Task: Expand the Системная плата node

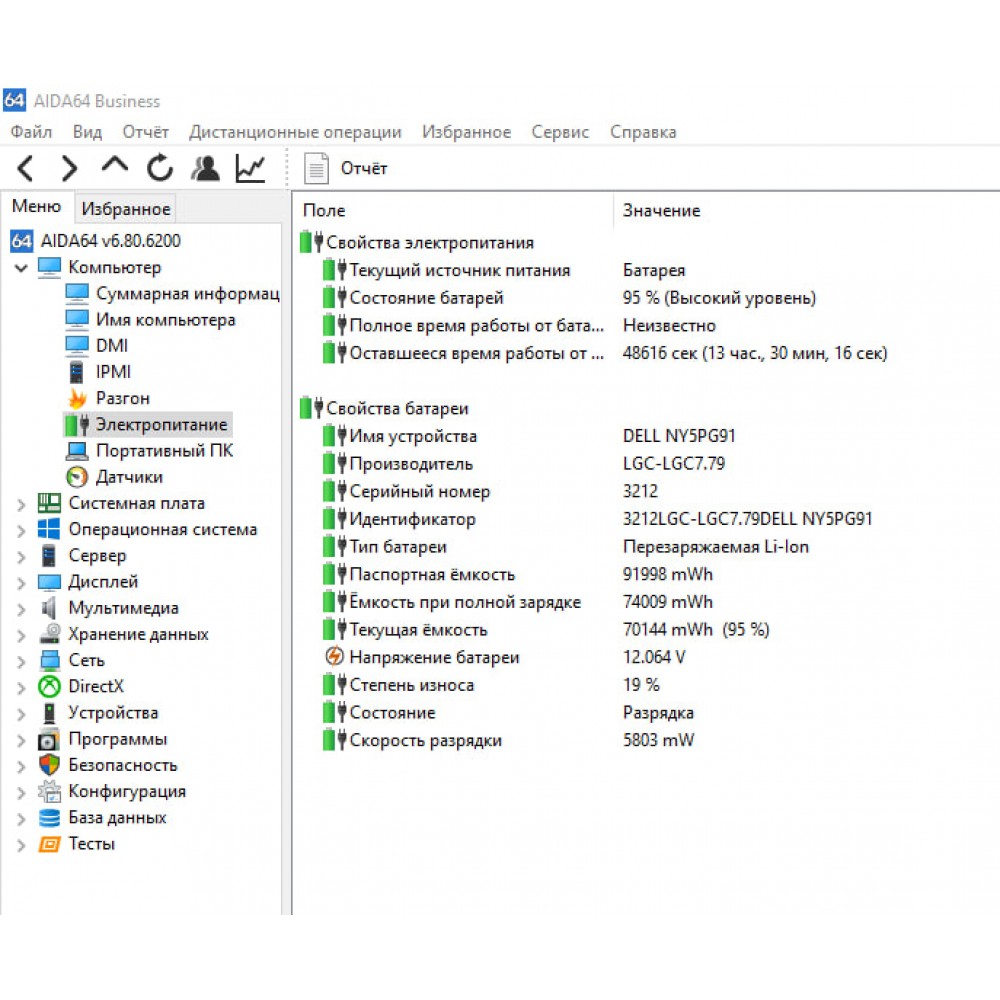Action: point(21,505)
